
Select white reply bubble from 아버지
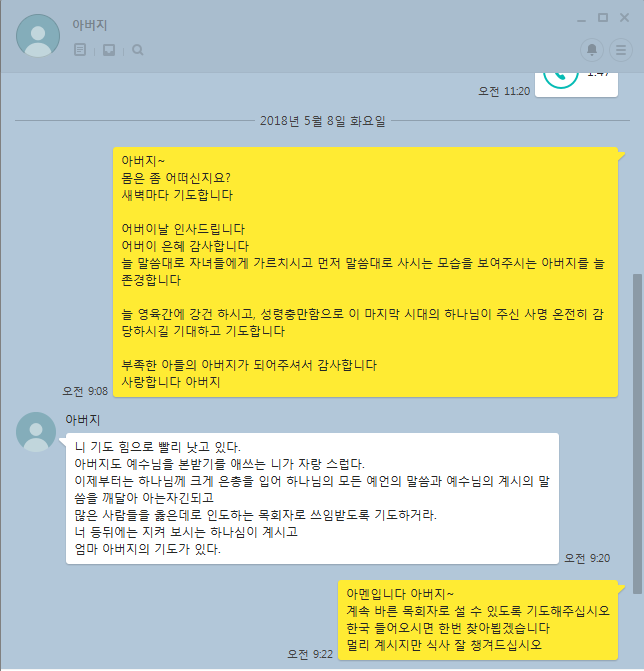[312, 499]
